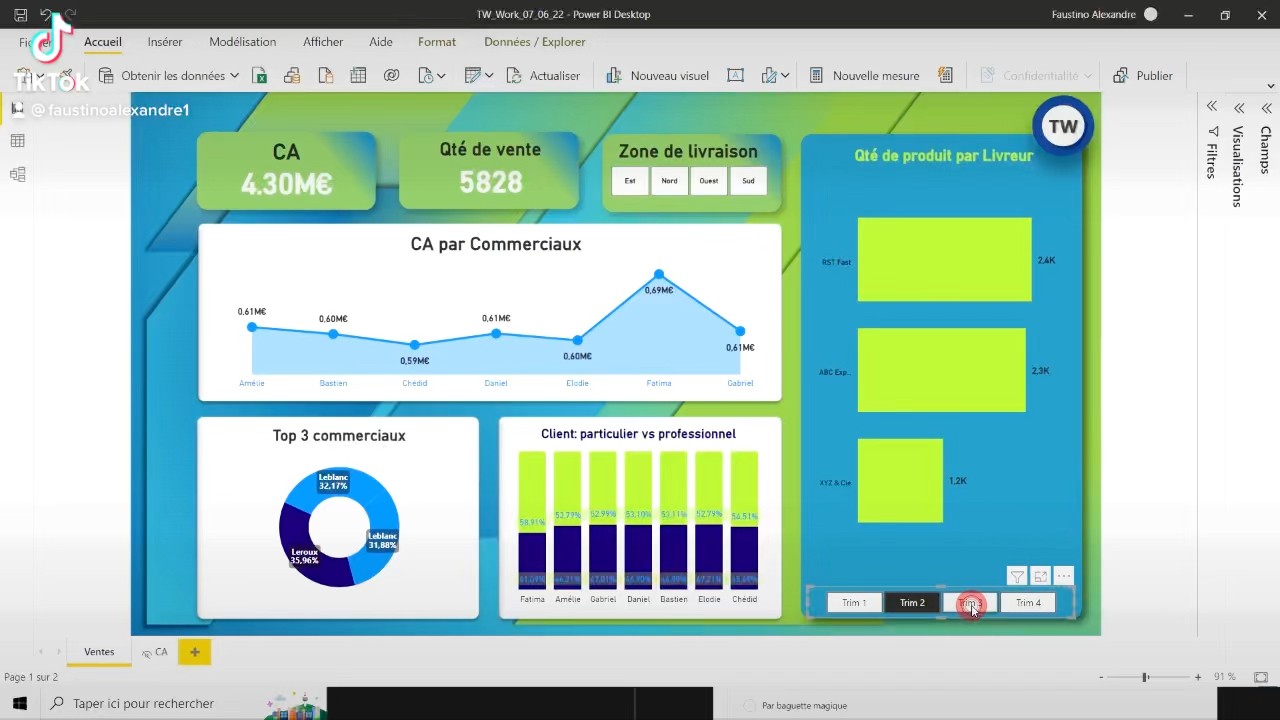The height and width of the screenshot is (720, 1280).
Task: Switch to the CA page tab
Action: click(160, 652)
